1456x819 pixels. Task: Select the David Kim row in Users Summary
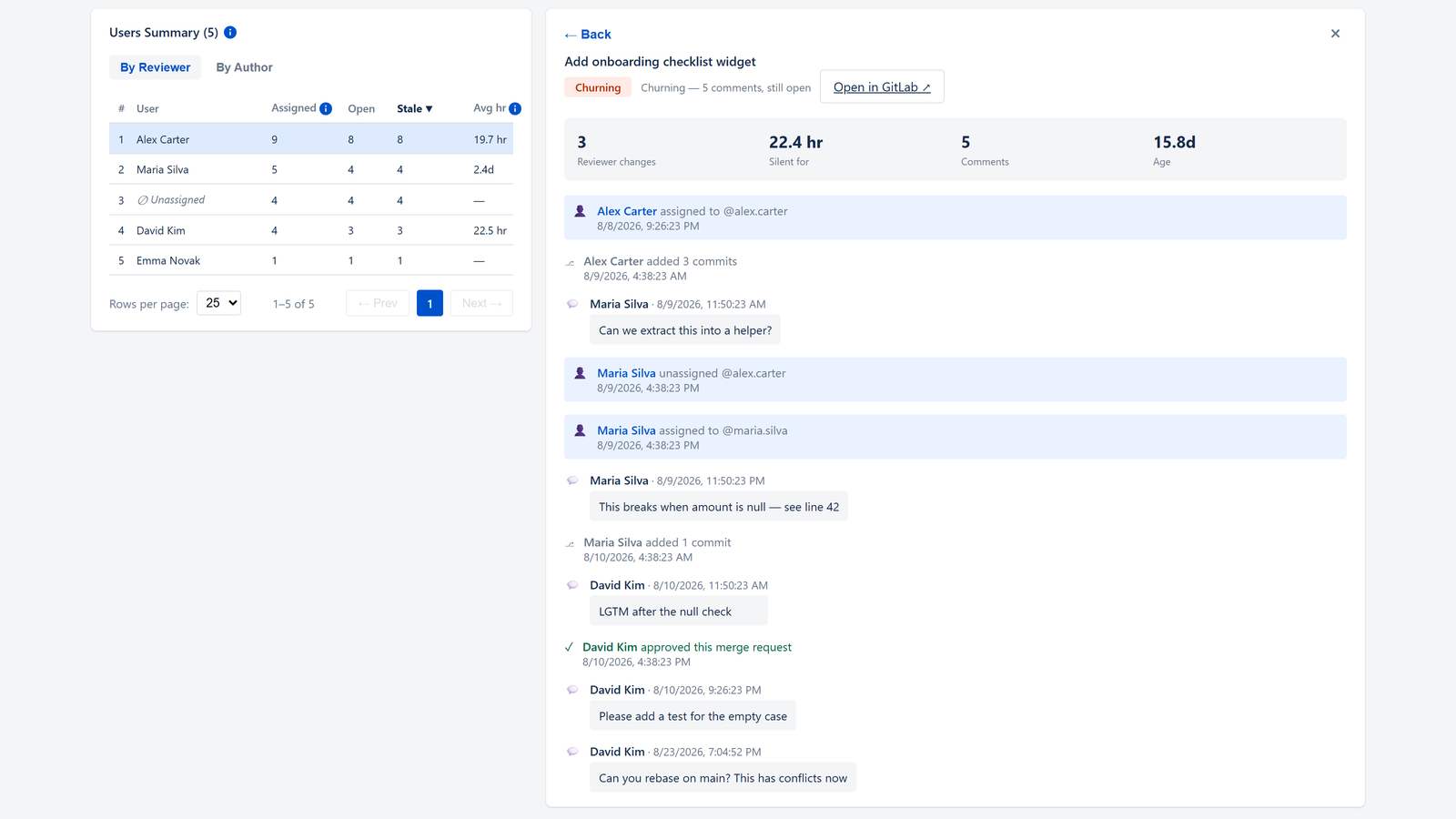coord(311,230)
